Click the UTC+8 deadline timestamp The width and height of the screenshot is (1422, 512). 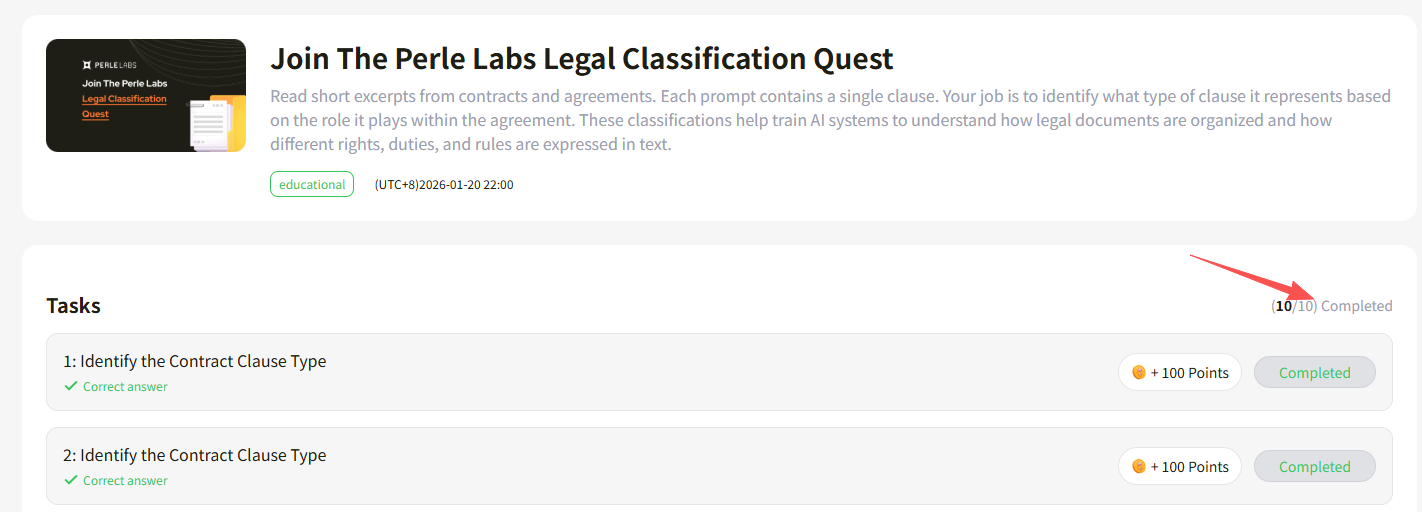[444, 185]
